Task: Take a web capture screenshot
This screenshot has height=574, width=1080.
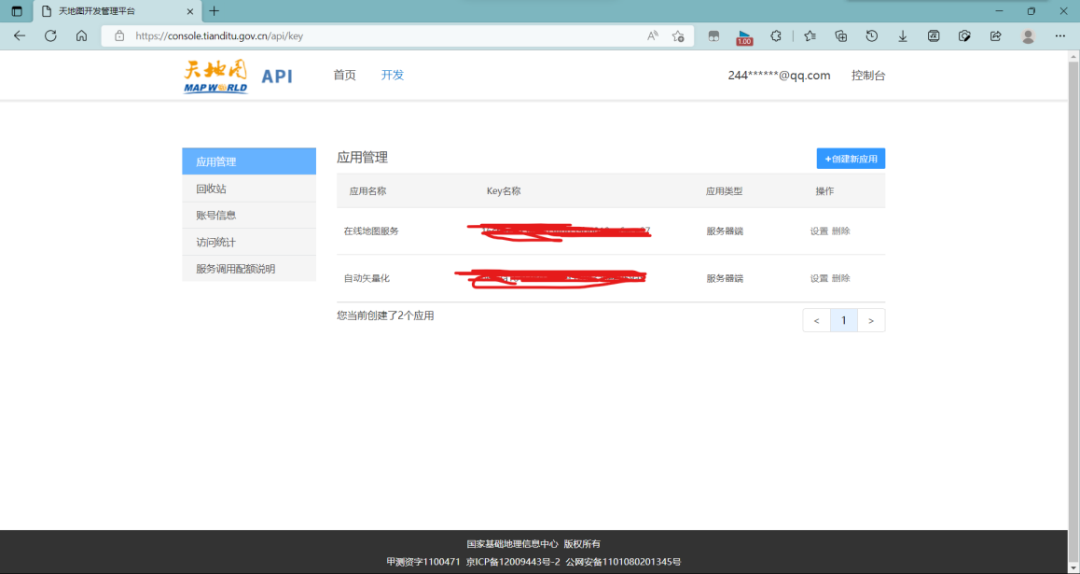Action: (965, 36)
